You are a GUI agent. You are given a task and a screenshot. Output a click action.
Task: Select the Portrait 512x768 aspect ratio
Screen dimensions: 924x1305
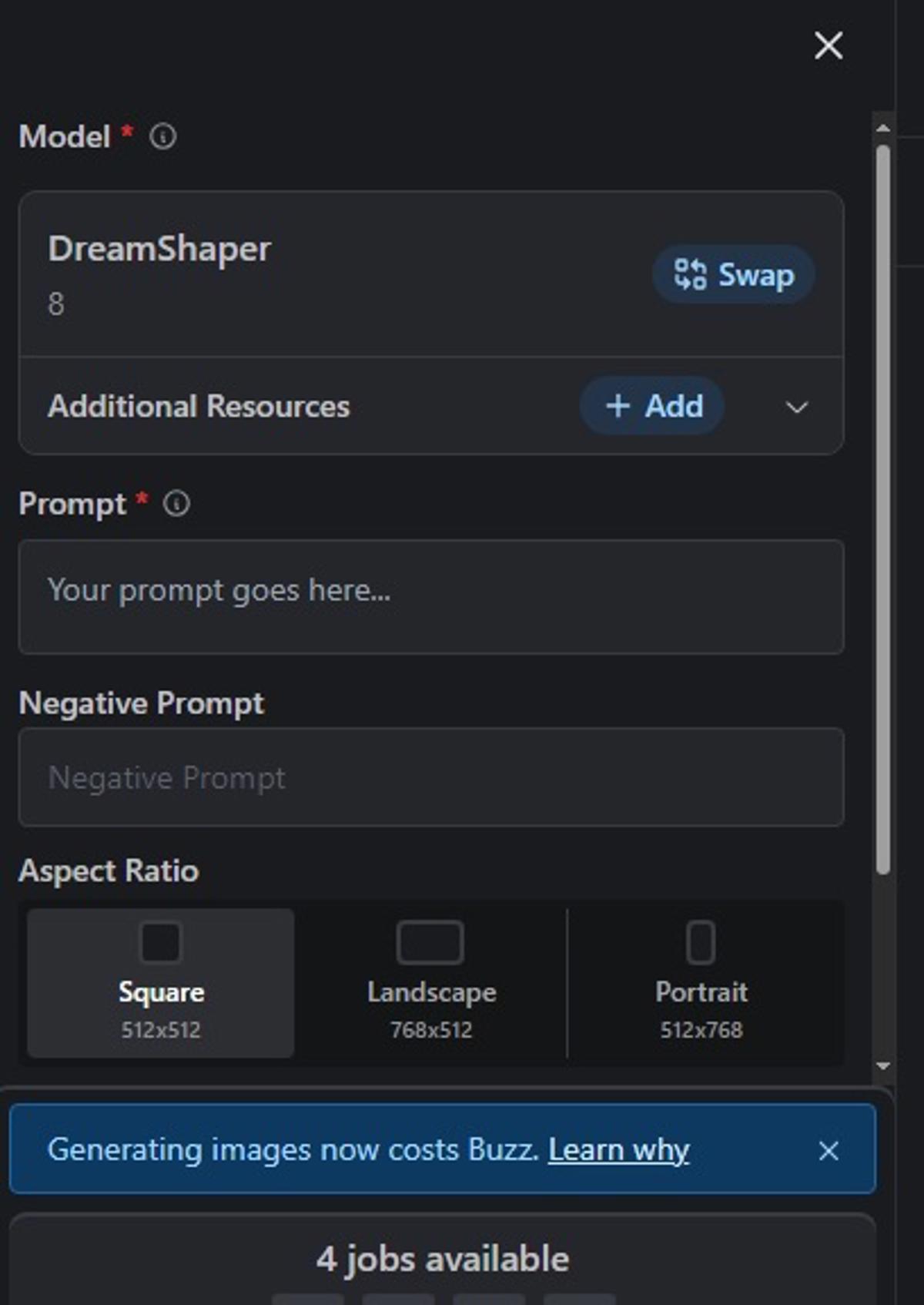(701, 983)
